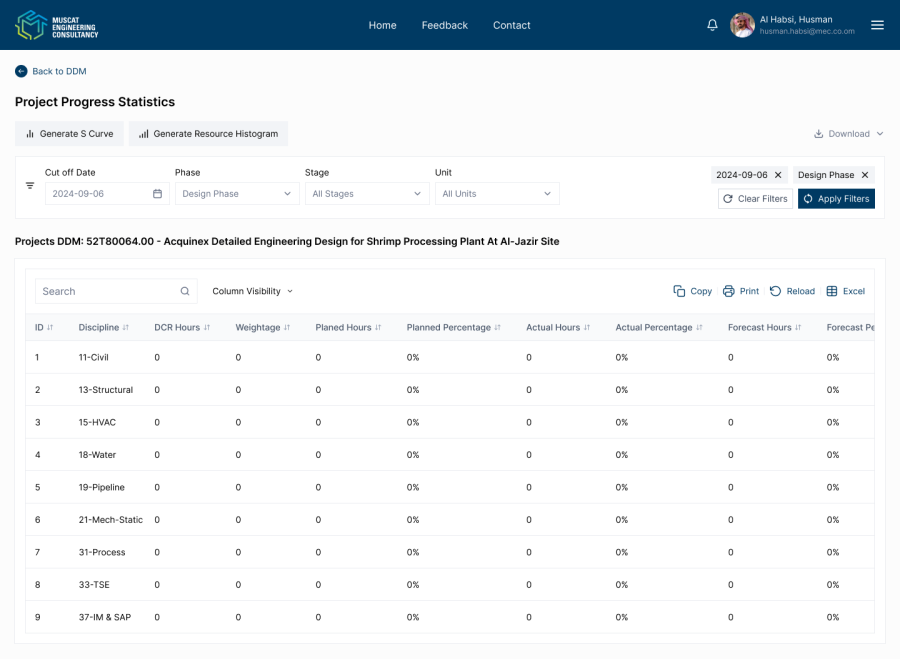Sort by DCR Hours column
The width and height of the screenshot is (900, 659).
(207, 327)
